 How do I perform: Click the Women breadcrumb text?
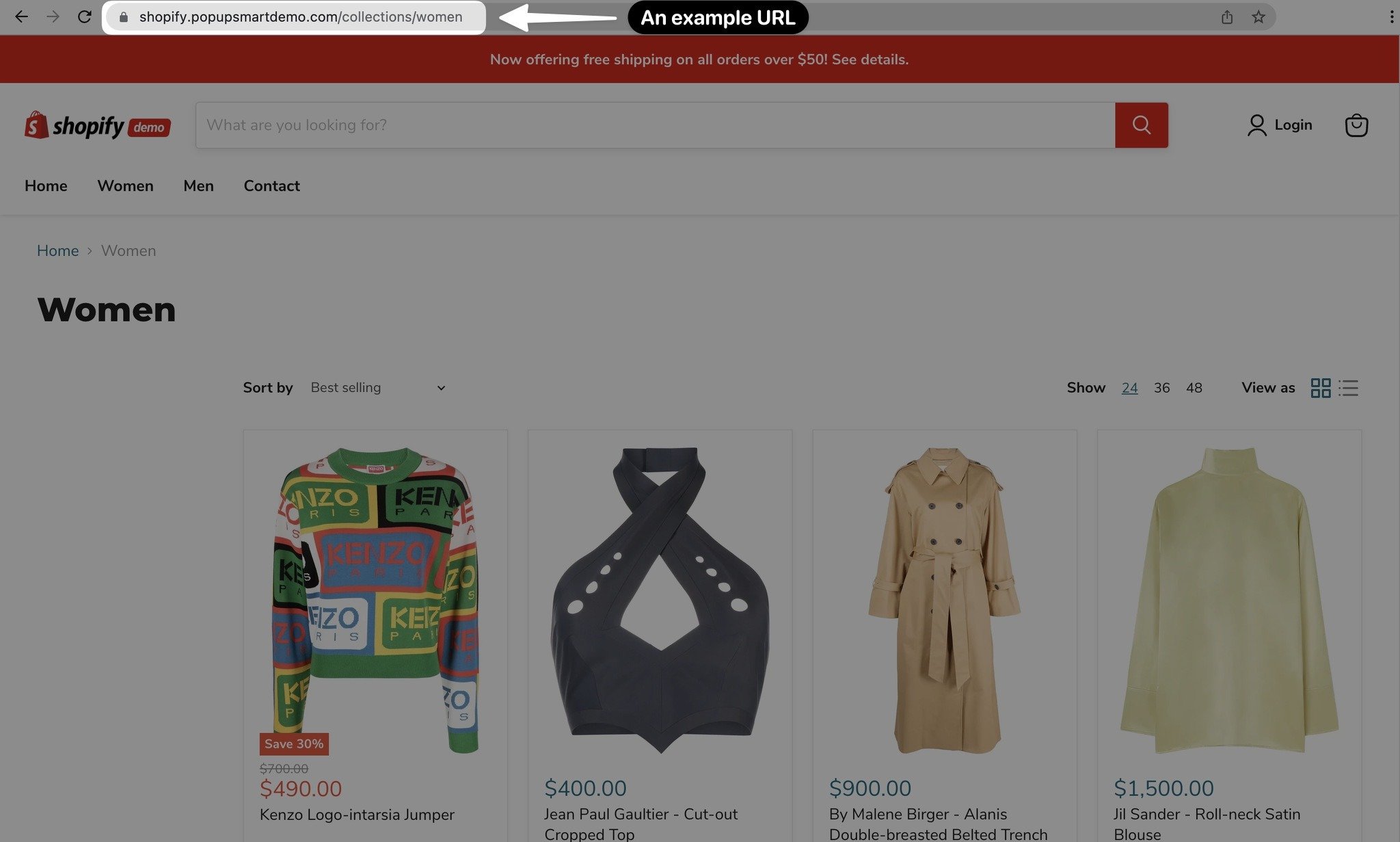[129, 251]
